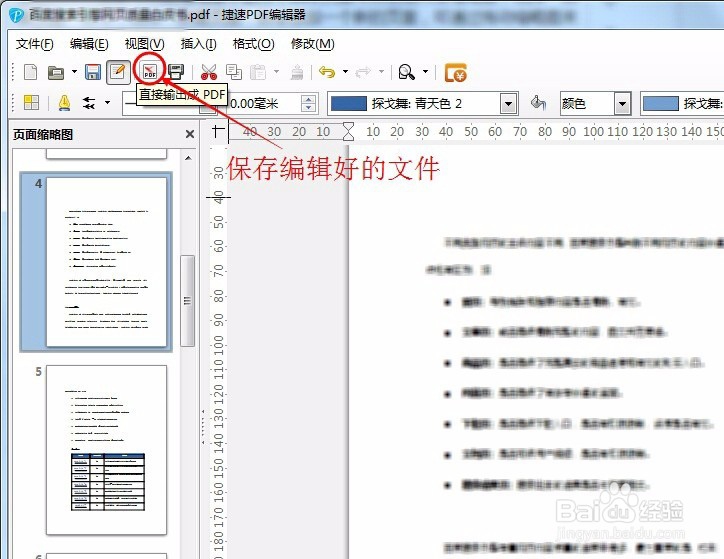Image resolution: width=724 pixels, height=559 pixels.
Task: Open the 视图(V) menu
Action: pyautogui.click(x=144, y=44)
